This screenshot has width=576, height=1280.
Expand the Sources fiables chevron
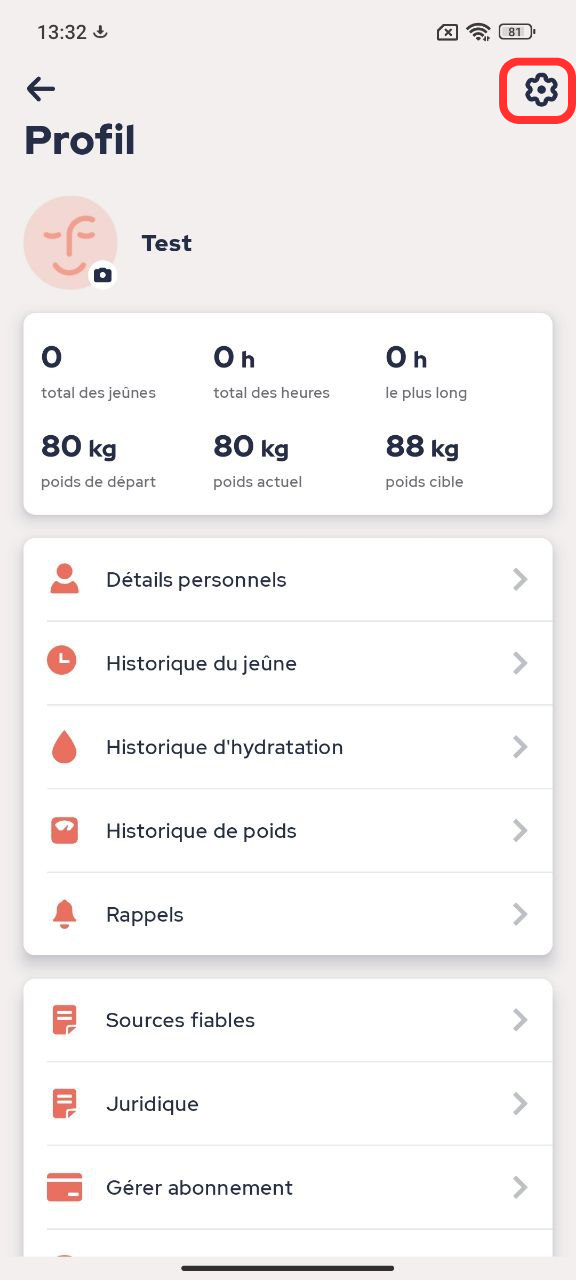point(520,1020)
